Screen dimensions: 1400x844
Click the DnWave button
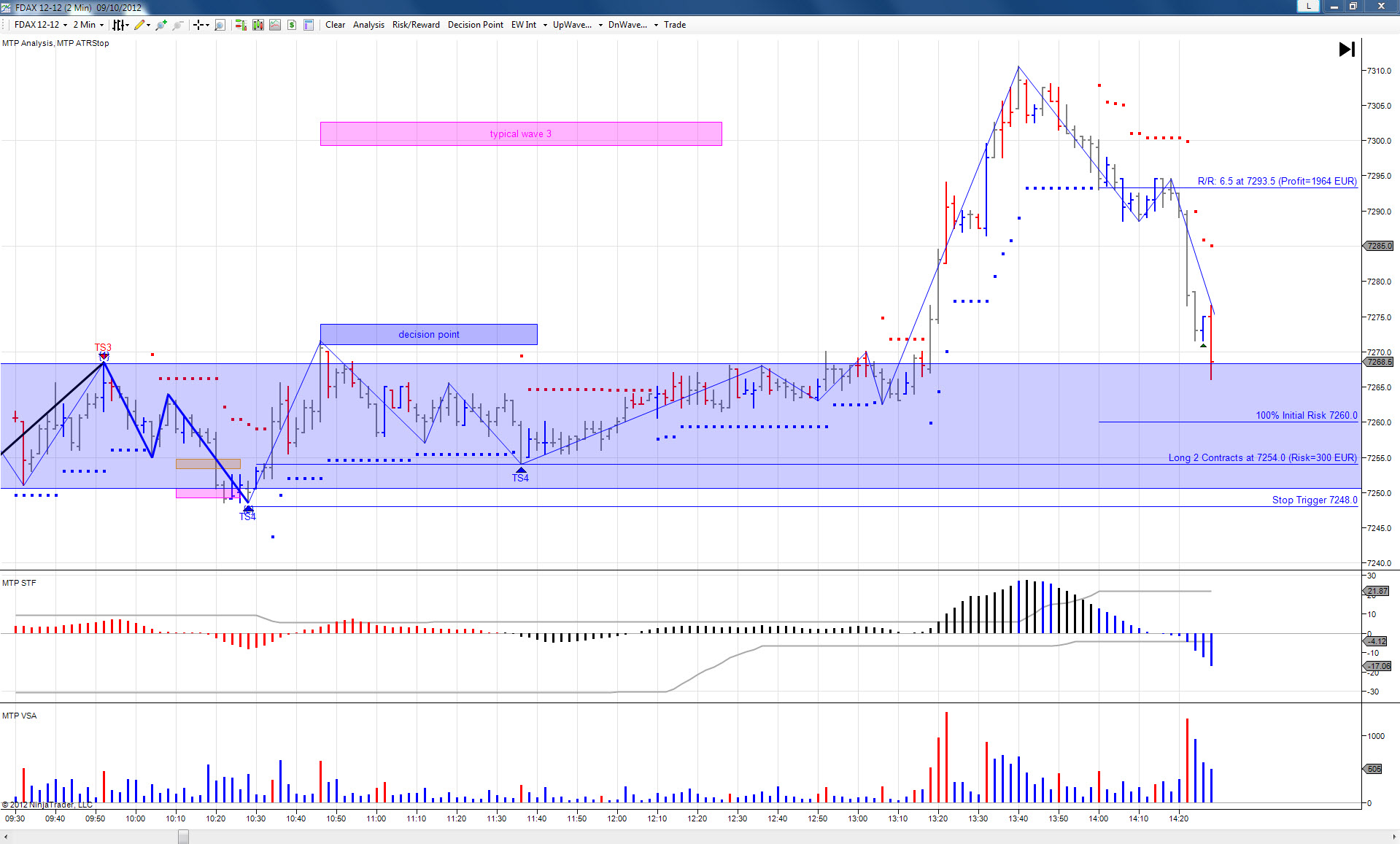pos(628,25)
